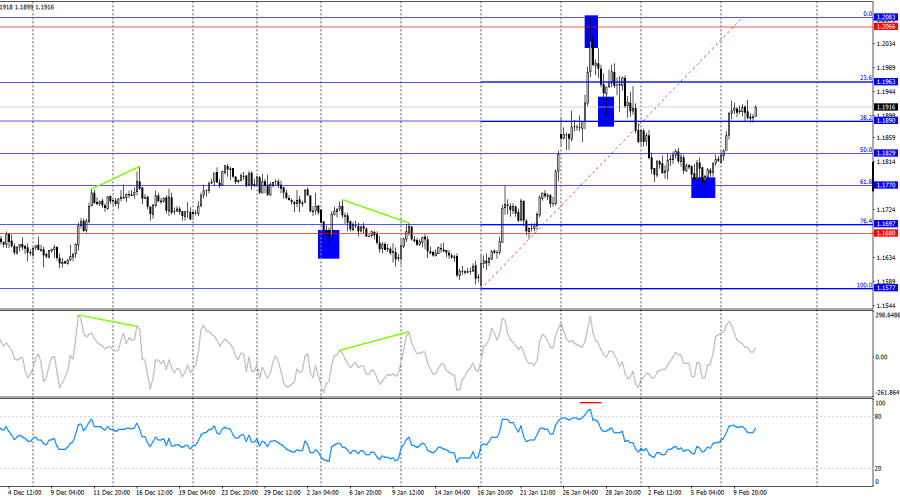The height and width of the screenshot is (500, 900).
Task: Click the blue 1.1829 price label
Action: [886, 153]
